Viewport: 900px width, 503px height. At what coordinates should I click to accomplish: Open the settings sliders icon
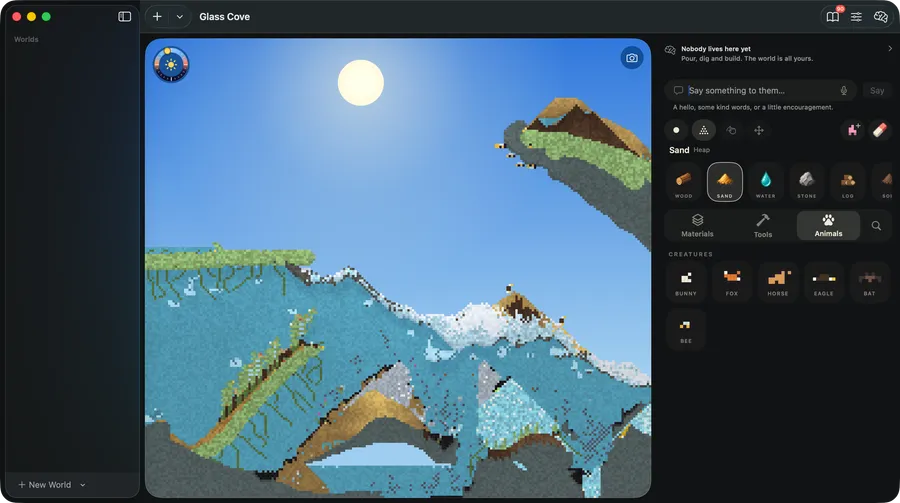tap(856, 17)
